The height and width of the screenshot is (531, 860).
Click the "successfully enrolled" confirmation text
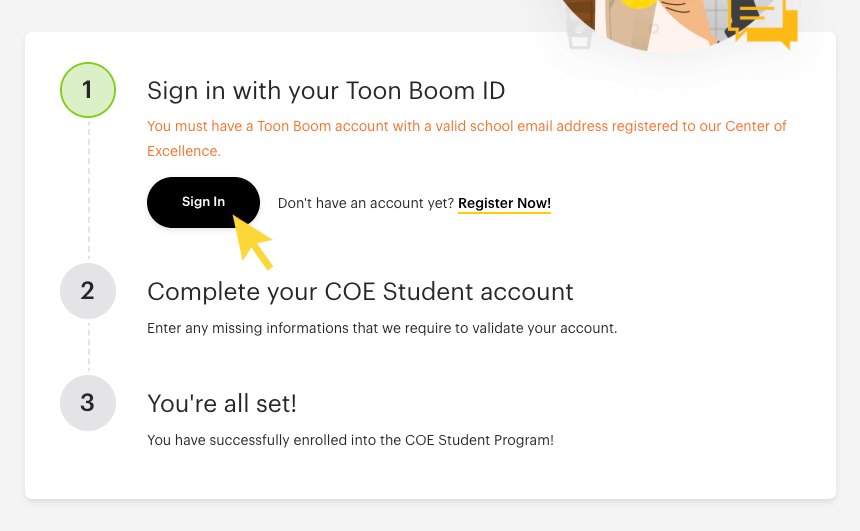pos(350,440)
